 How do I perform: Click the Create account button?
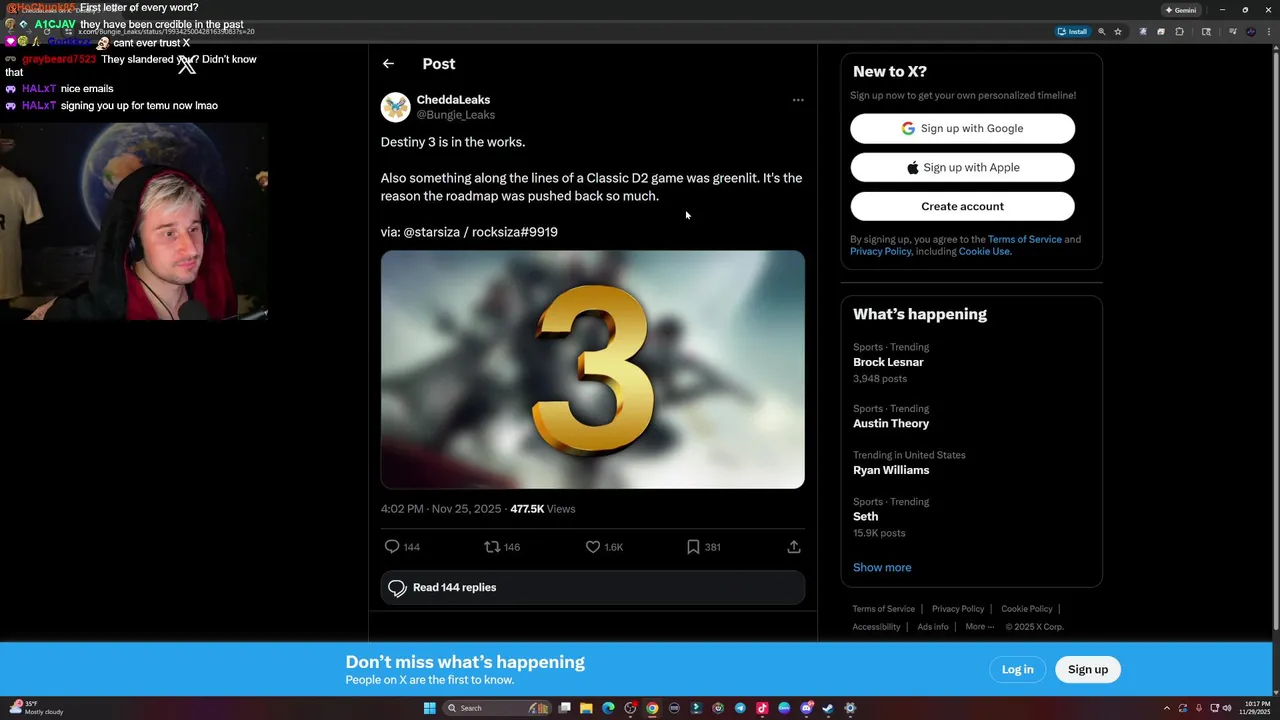962,206
